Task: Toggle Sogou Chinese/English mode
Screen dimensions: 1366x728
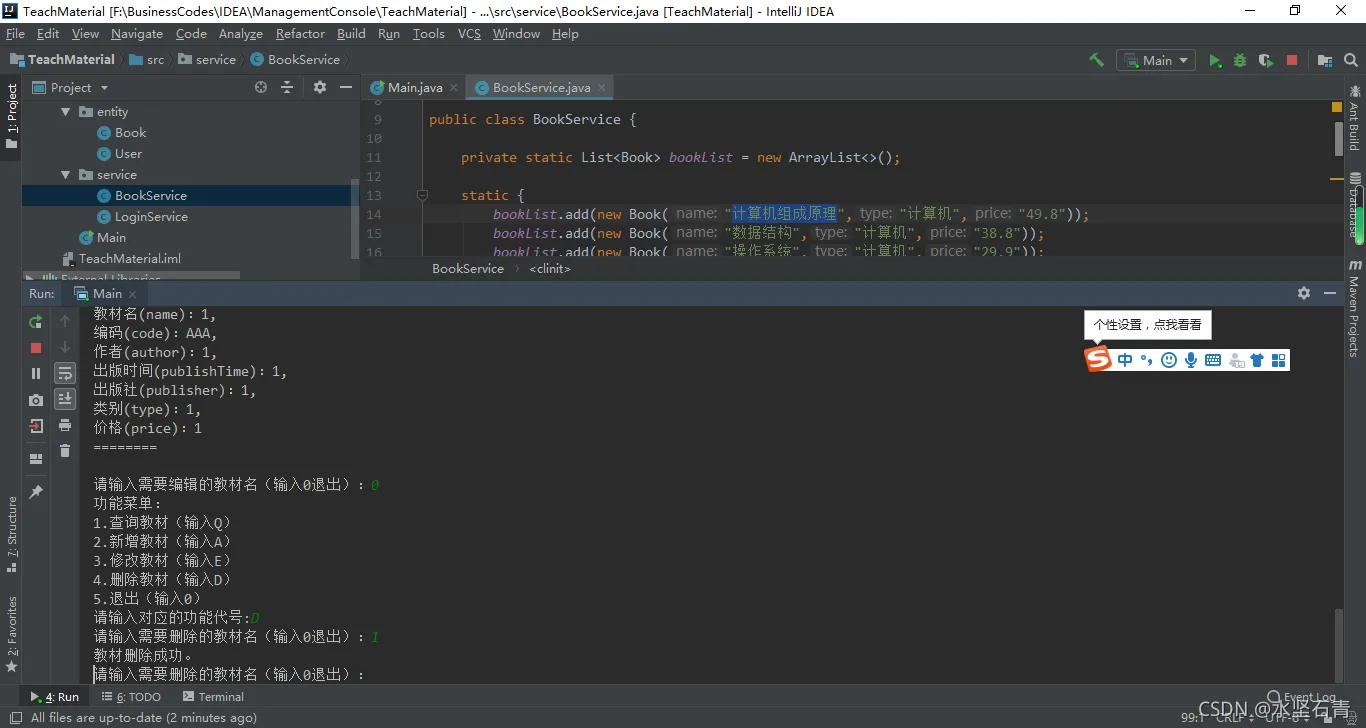Action: 1125,360
